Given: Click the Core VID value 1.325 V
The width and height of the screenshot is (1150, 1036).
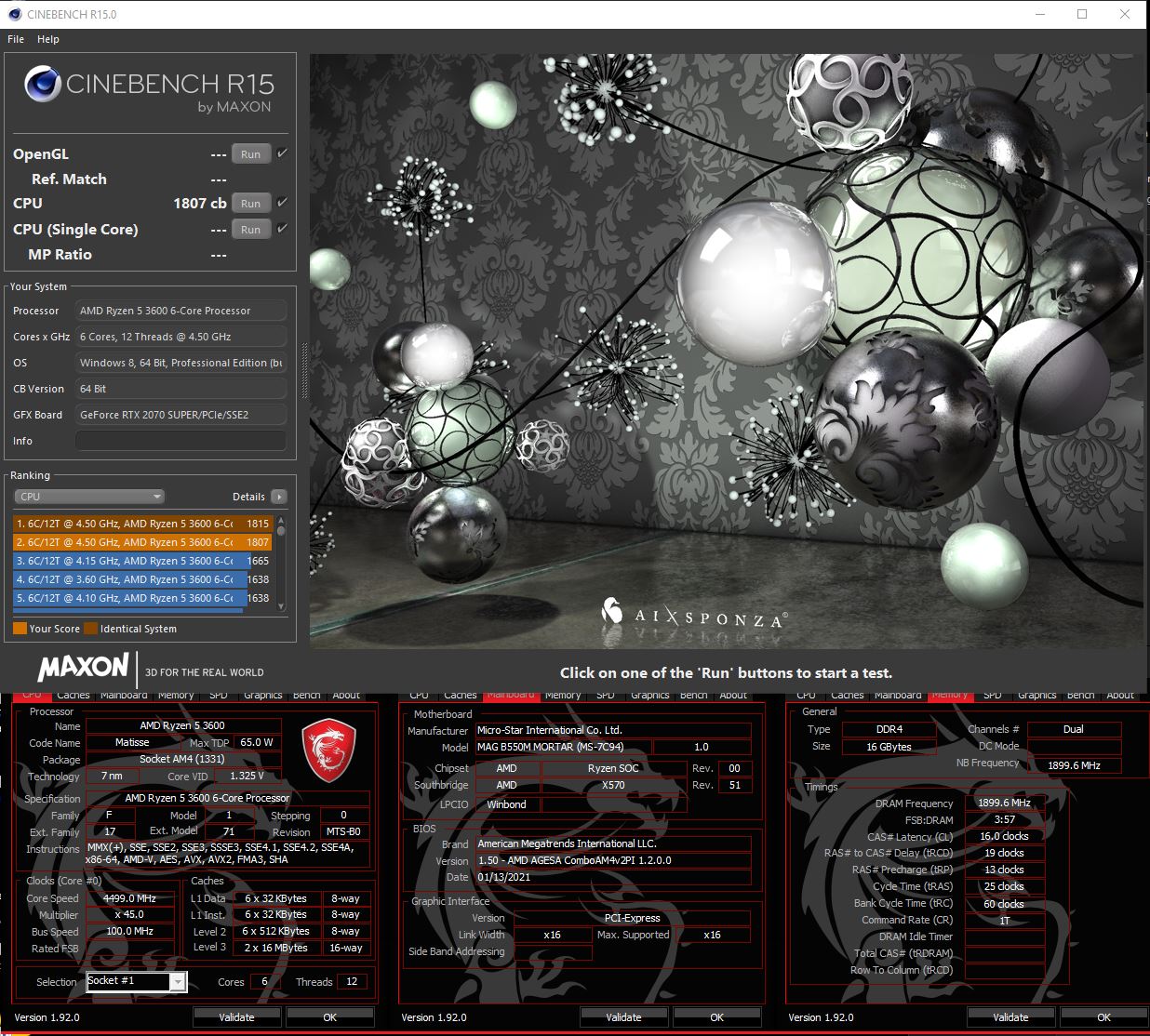Looking at the screenshot, I should [x=247, y=776].
